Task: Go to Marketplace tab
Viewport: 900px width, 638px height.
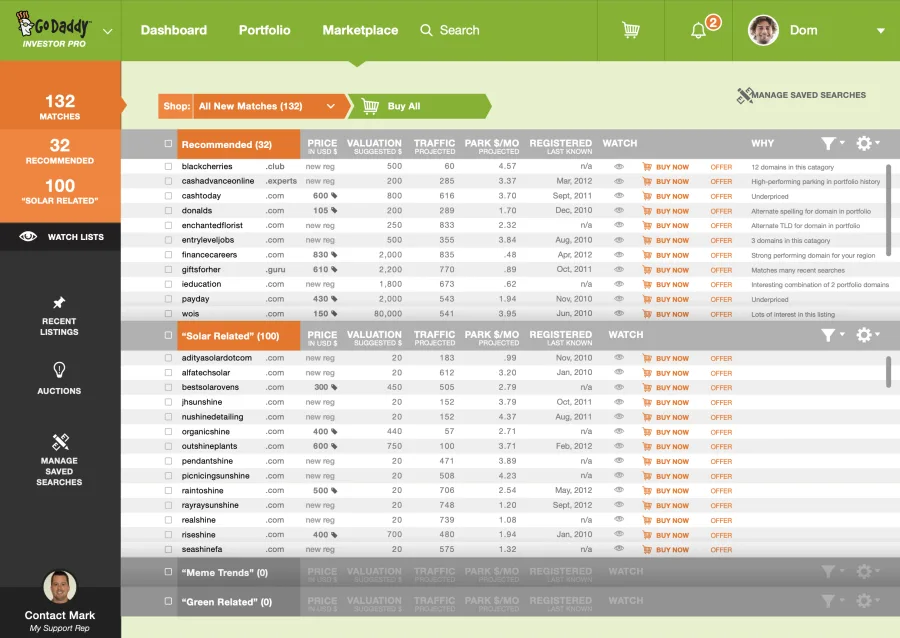Action: click(360, 30)
